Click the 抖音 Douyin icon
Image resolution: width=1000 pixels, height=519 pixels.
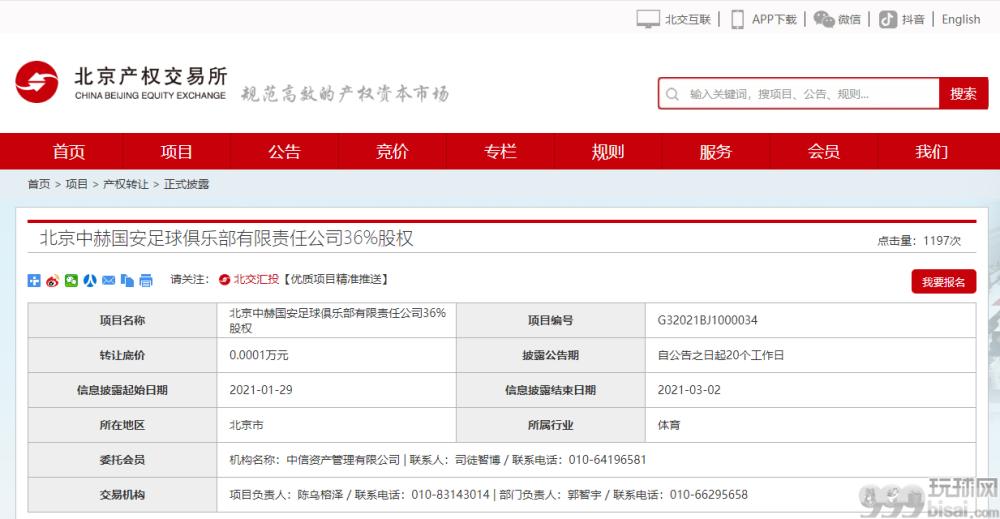[x=888, y=19]
